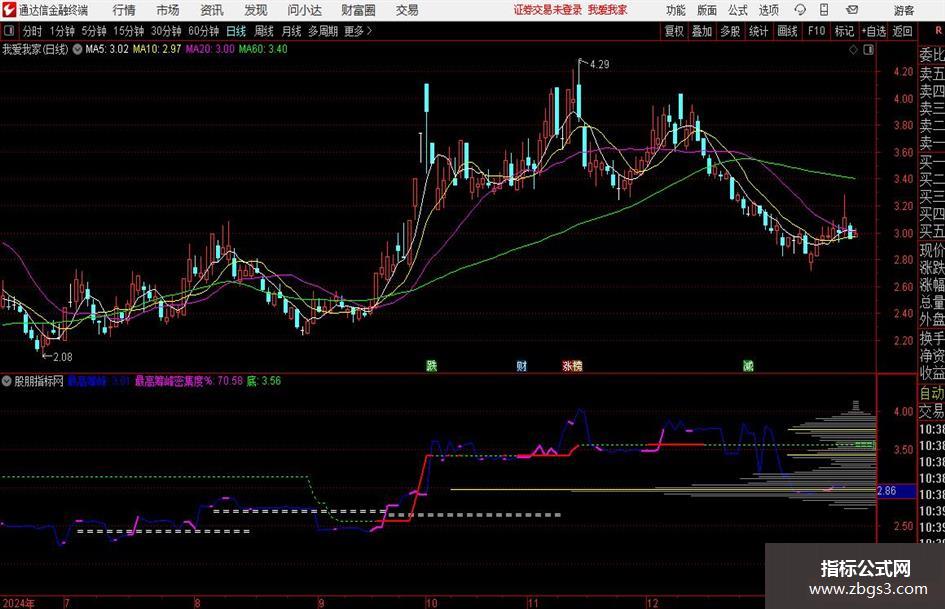The height and width of the screenshot is (609, 945).
Task: Click the 游客 user label
Action: [x=904, y=10]
